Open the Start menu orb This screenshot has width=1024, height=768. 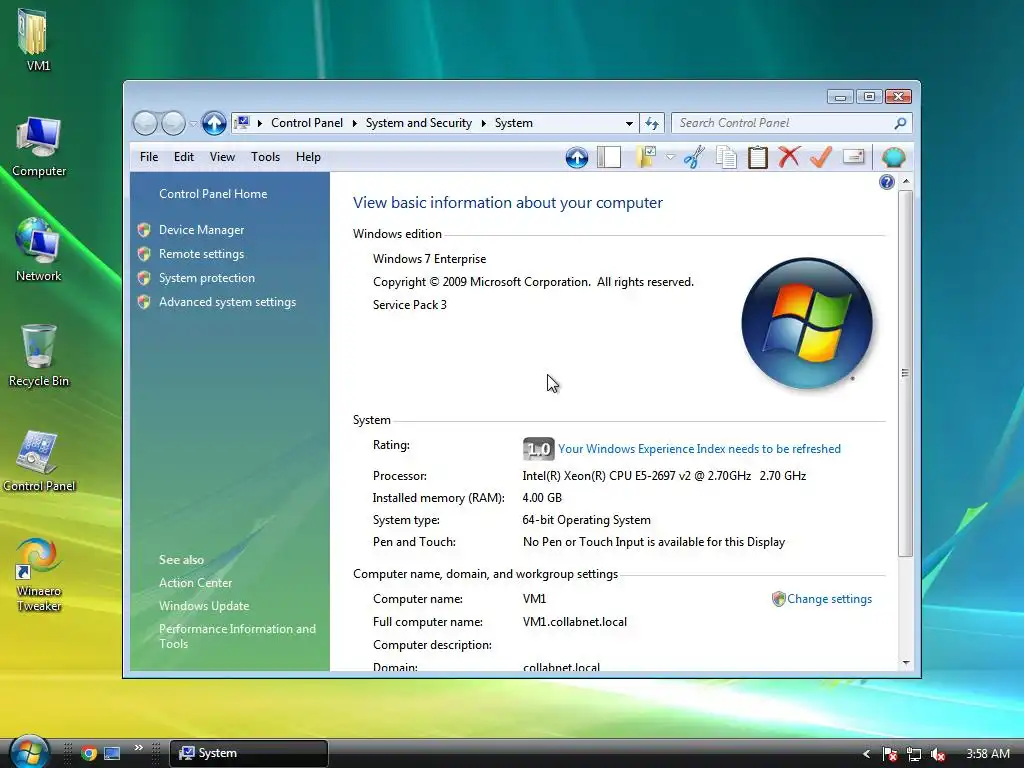(x=29, y=751)
